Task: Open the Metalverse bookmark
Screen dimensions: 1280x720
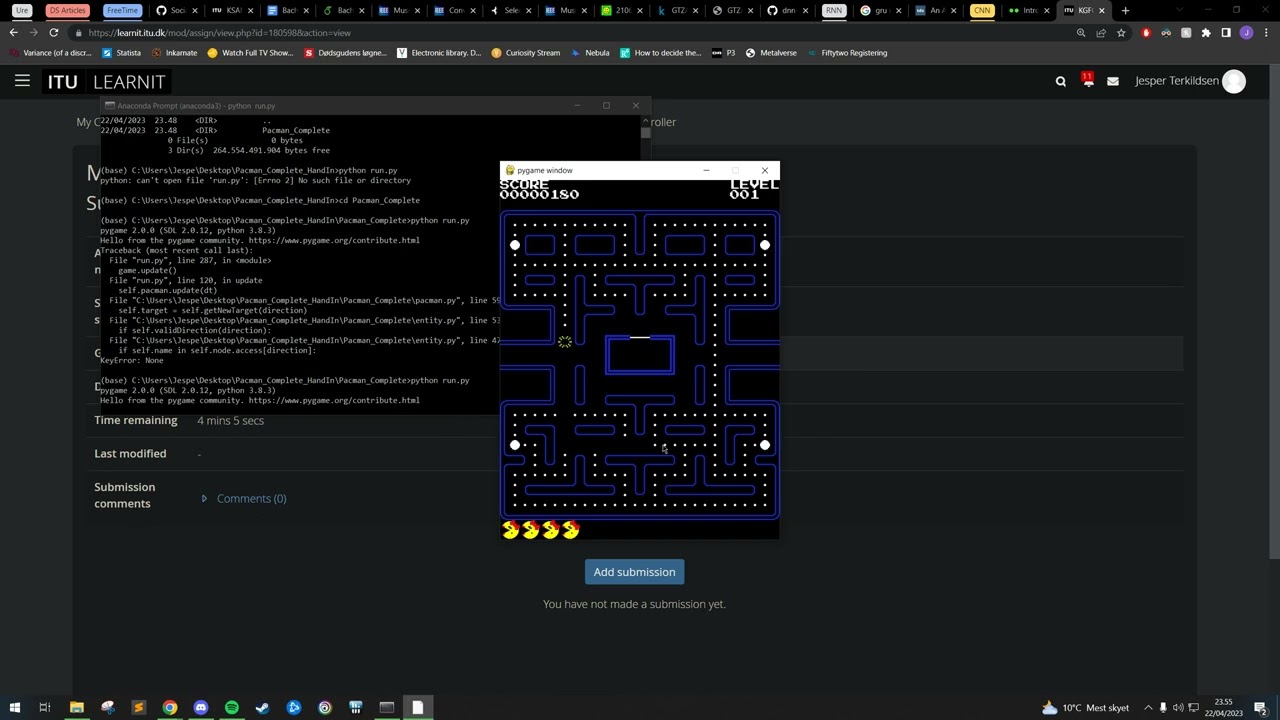Action: pos(771,53)
